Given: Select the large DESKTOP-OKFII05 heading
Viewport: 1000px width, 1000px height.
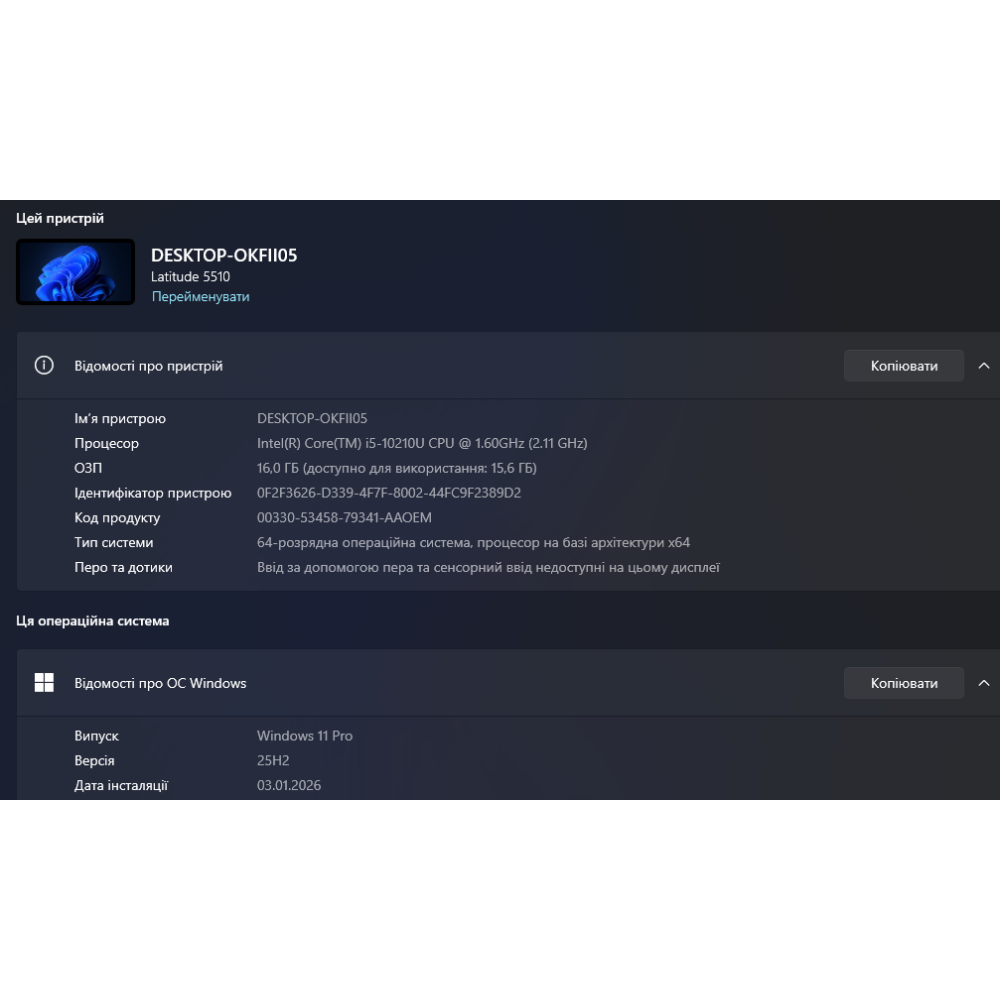Looking at the screenshot, I should click(x=224, y=255).
